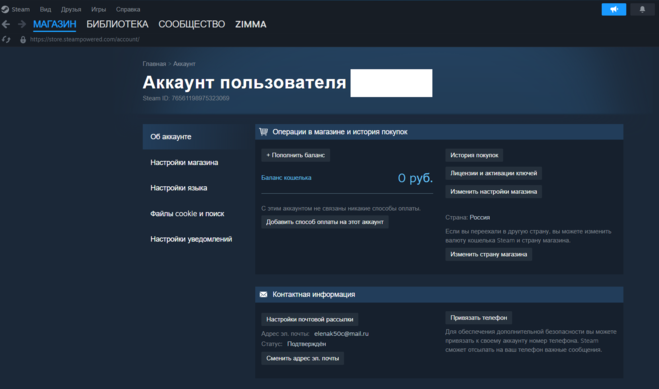Screen dimensions: 659x389
Task: Click Изменить страну магазина button
Action: pyautogui.click(x=488, y=254)
